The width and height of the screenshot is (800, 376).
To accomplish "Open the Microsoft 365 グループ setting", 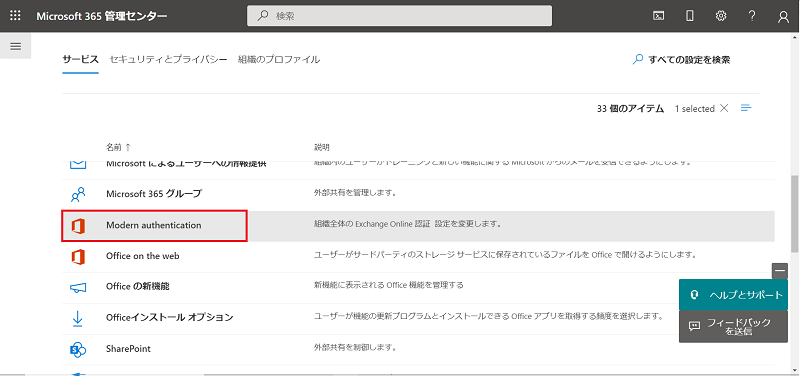I will click(x=154, y=194).
